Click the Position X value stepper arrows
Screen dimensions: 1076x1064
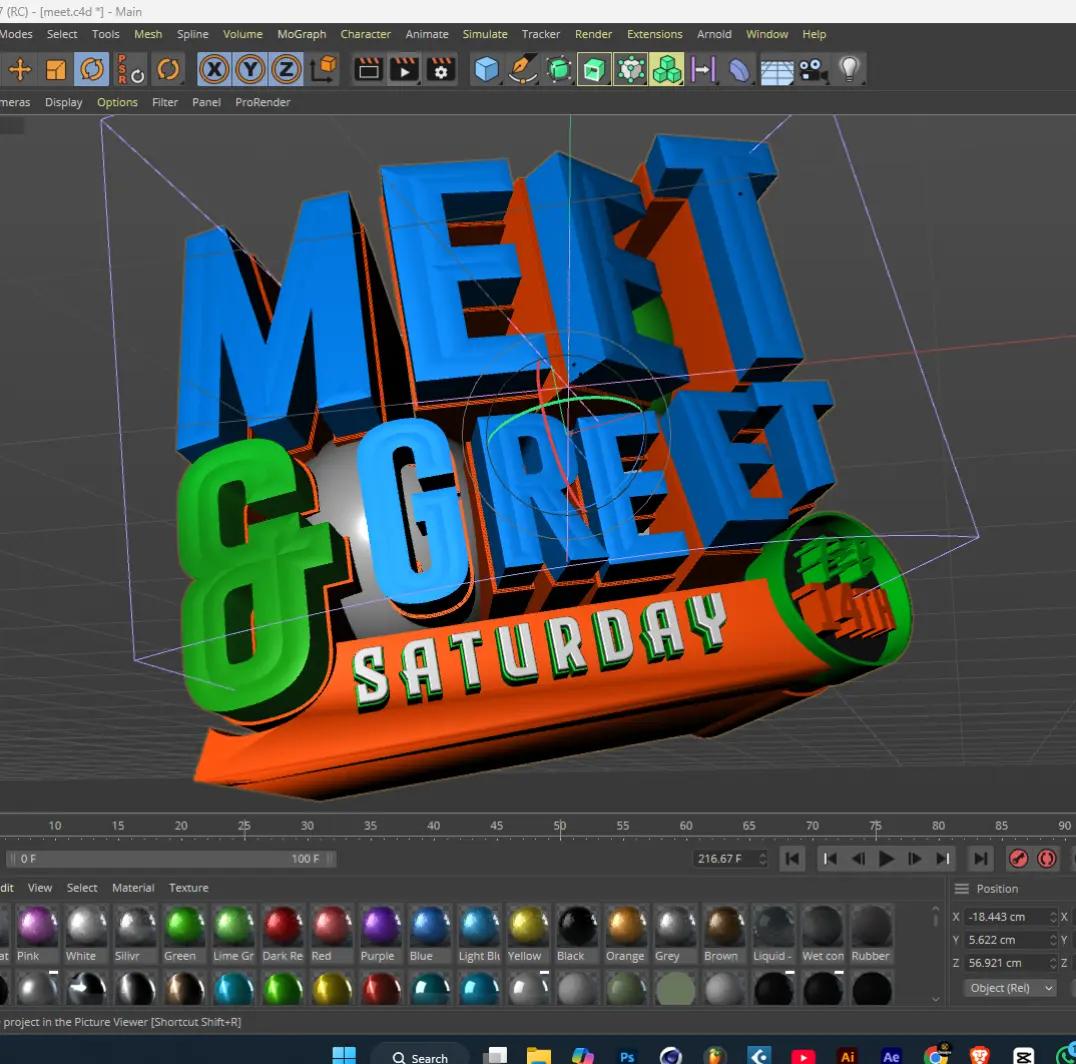point(1053,917)
